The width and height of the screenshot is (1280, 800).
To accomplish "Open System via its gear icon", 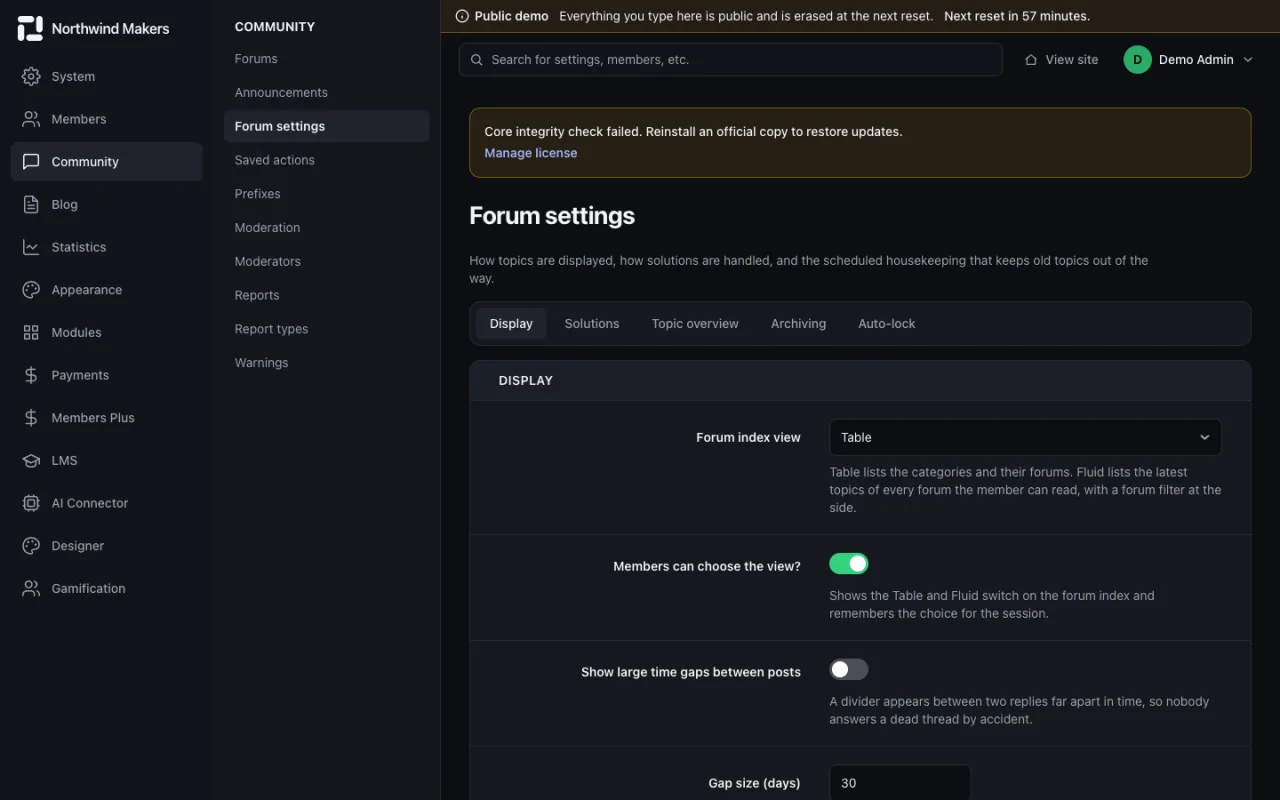I will coord(31,76).
